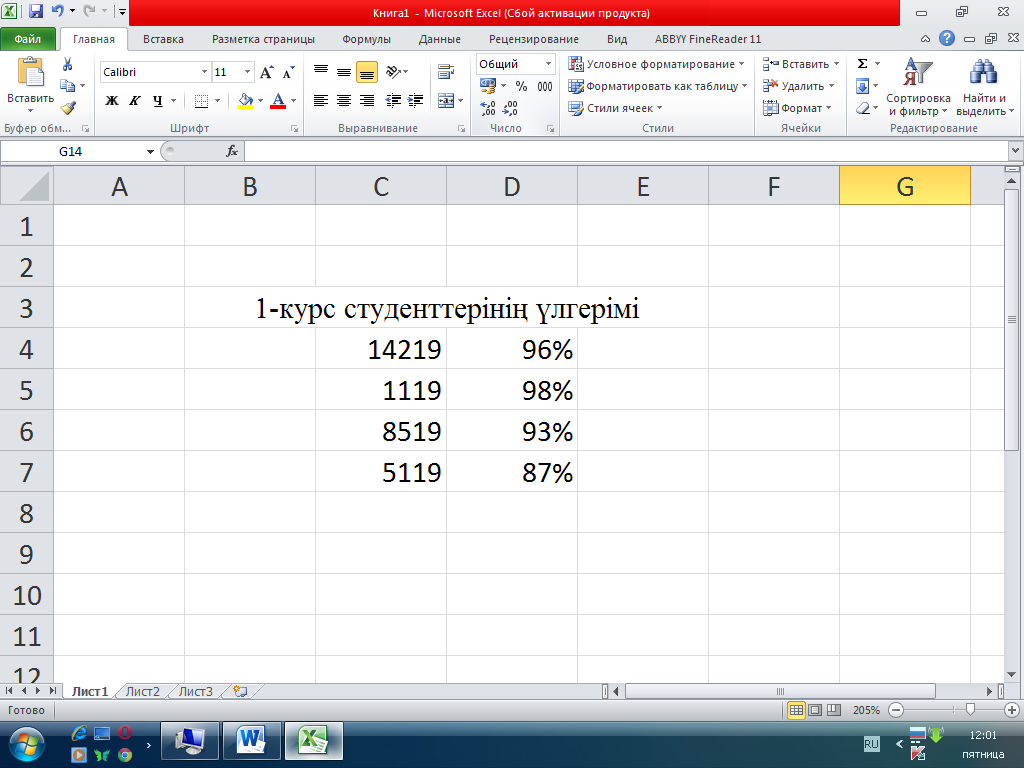
Task: Expand Сортировка и фильтр menu
Action: tap(918, 87)
